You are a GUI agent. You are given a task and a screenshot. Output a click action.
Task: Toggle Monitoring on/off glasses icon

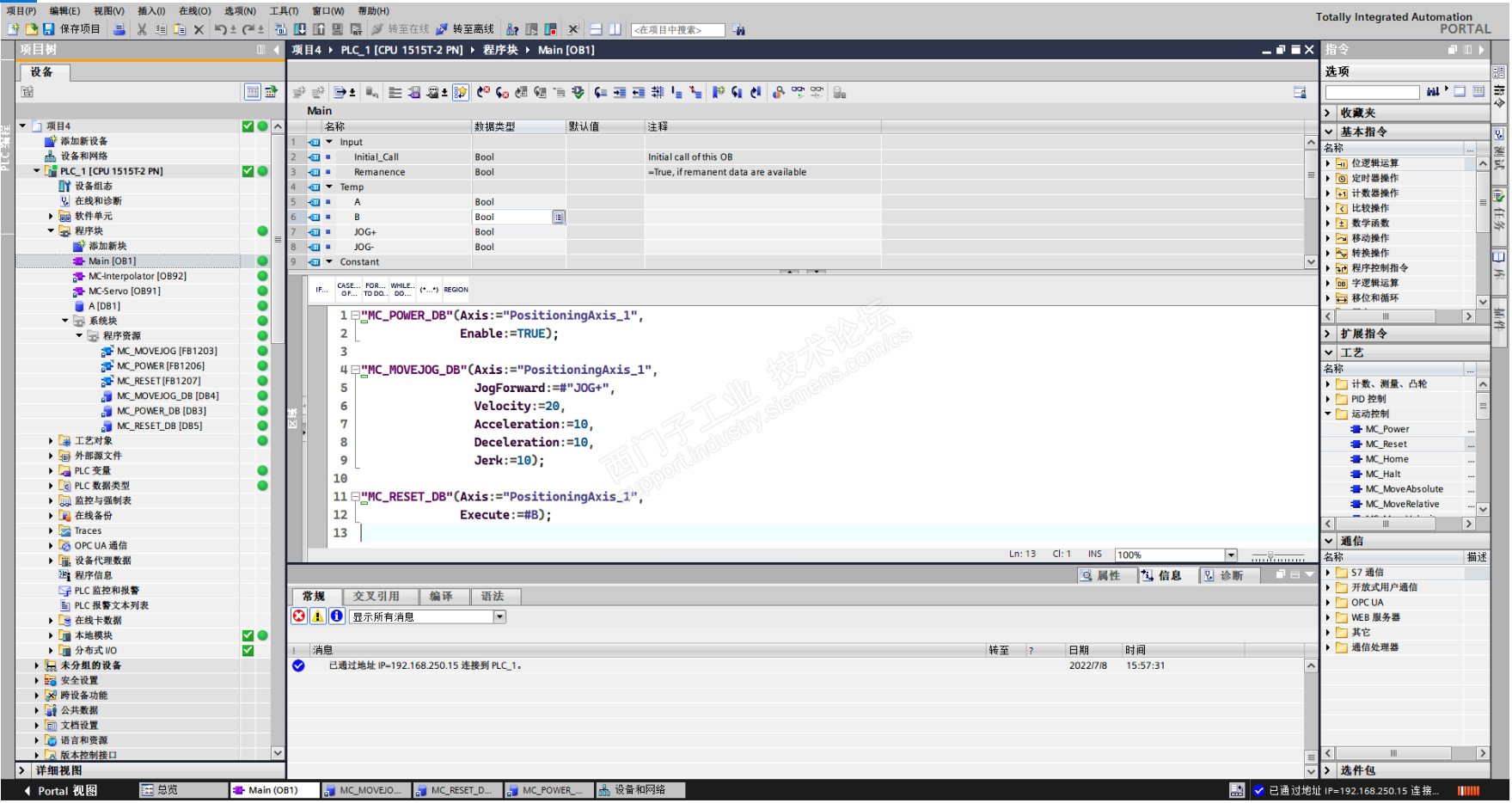pos(799,92)
